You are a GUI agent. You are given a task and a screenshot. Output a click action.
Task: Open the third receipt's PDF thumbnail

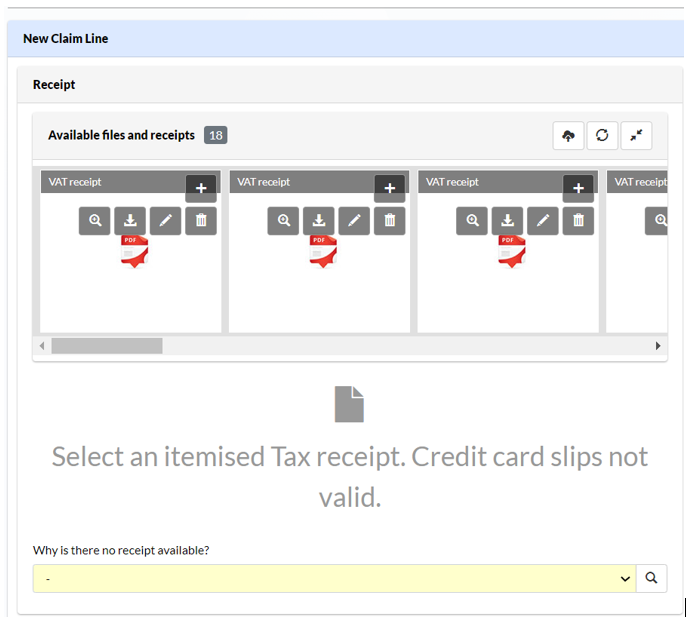(512, 252)
